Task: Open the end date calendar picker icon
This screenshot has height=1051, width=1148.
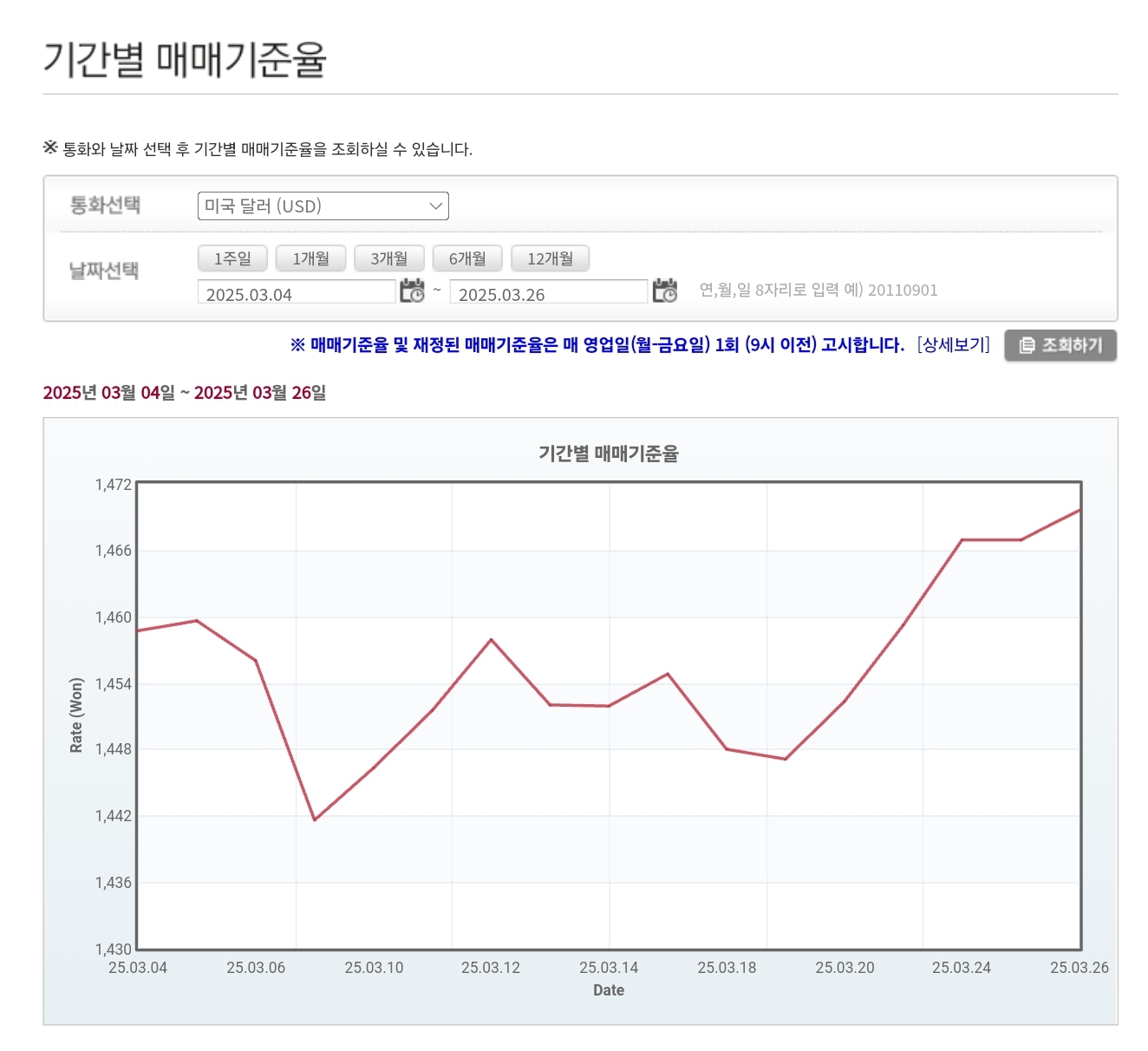Action: pos(665,290)
